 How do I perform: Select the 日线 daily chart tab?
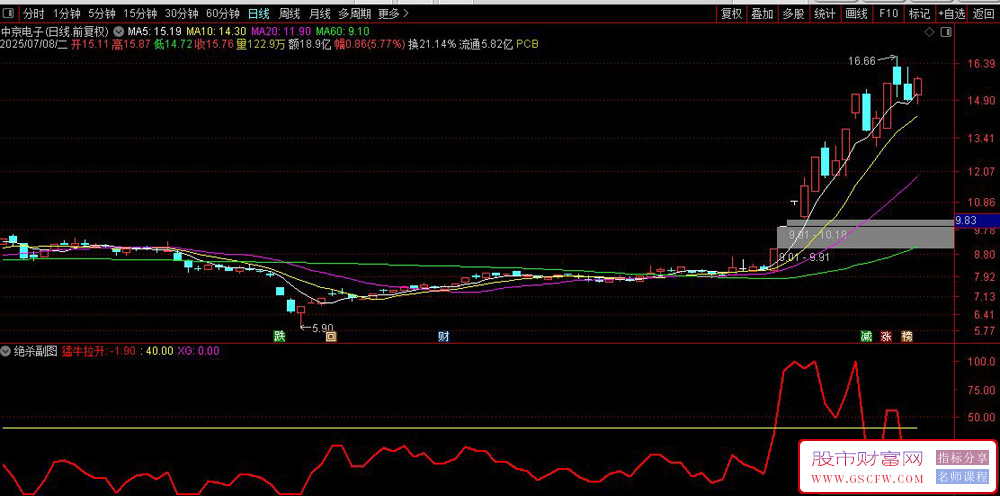258,13
